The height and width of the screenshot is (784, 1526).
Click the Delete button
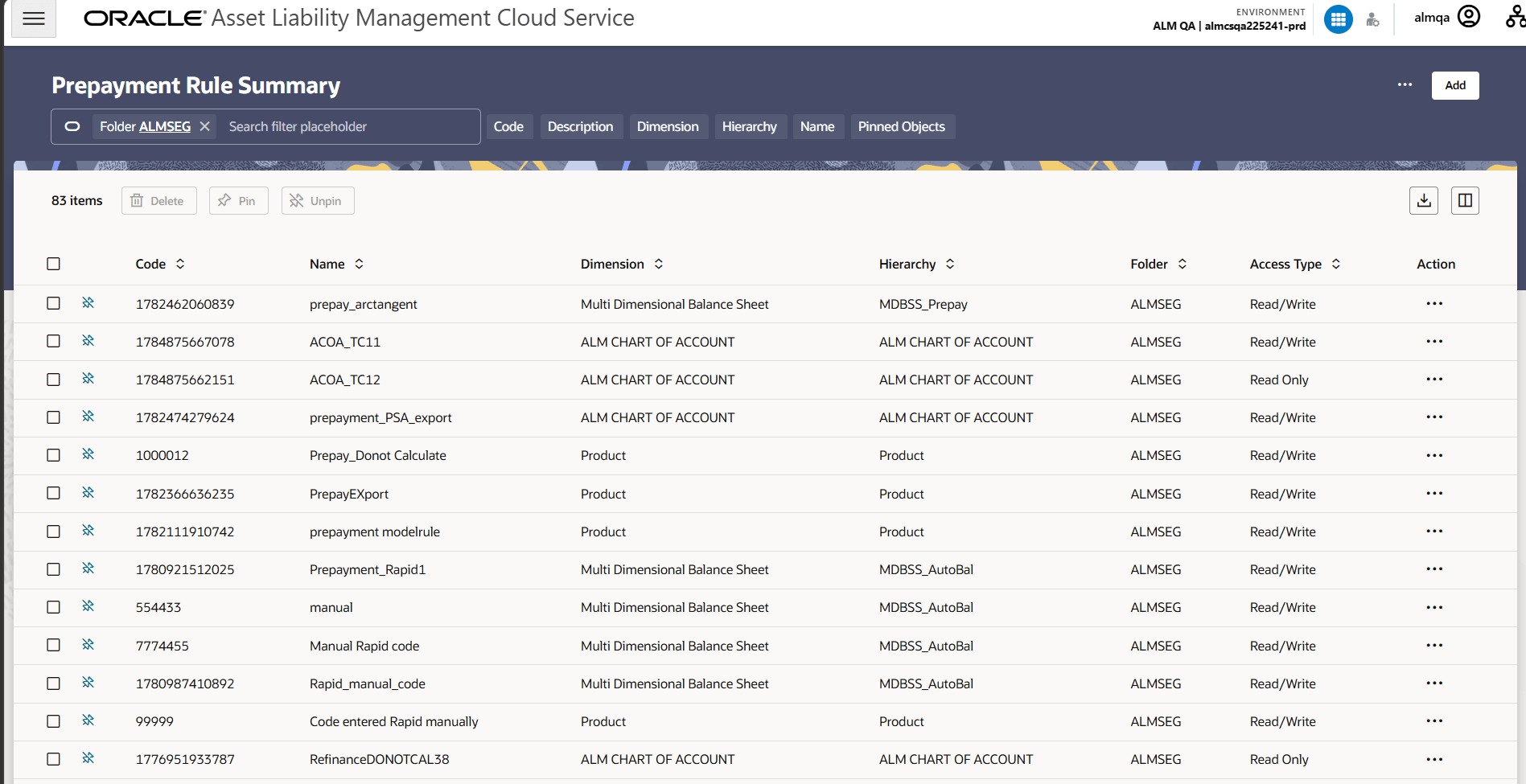(159, 201)
